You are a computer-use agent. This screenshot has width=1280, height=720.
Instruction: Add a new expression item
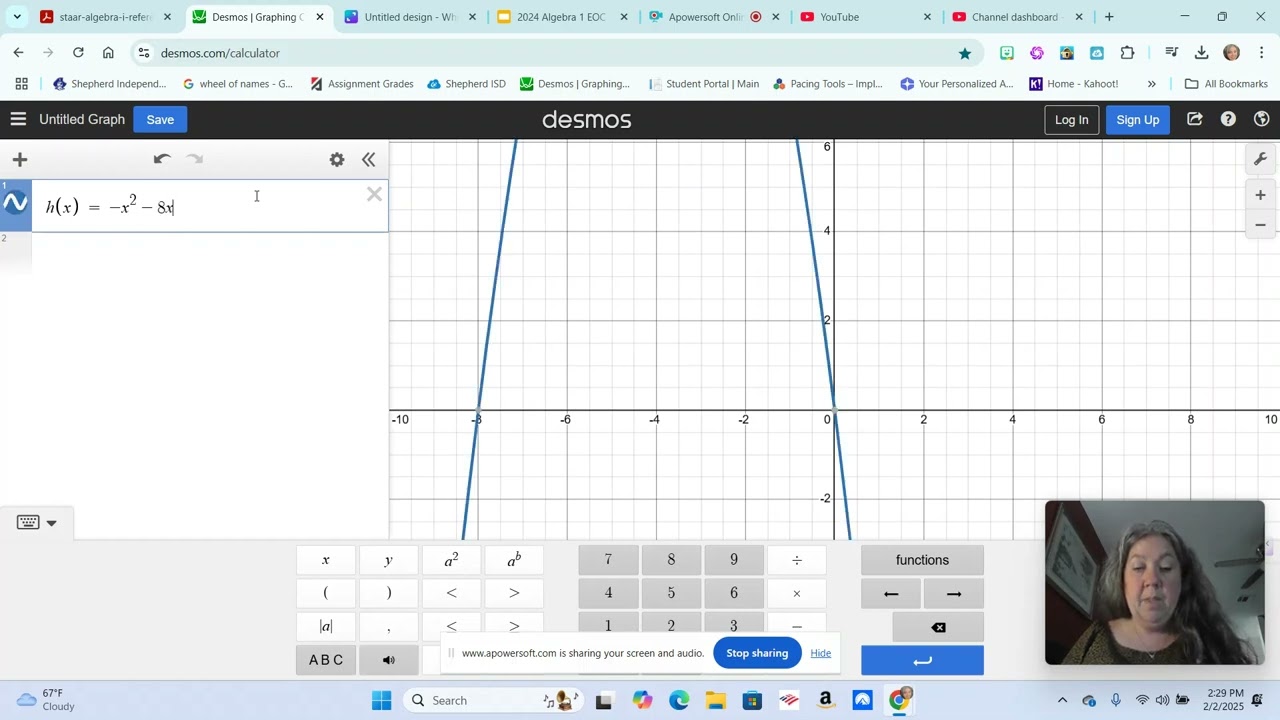point(20,159)
